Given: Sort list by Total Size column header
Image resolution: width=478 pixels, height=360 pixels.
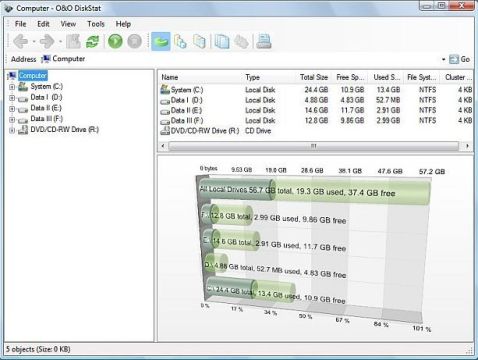Looking at the screenshot, I should pos(314,77).
